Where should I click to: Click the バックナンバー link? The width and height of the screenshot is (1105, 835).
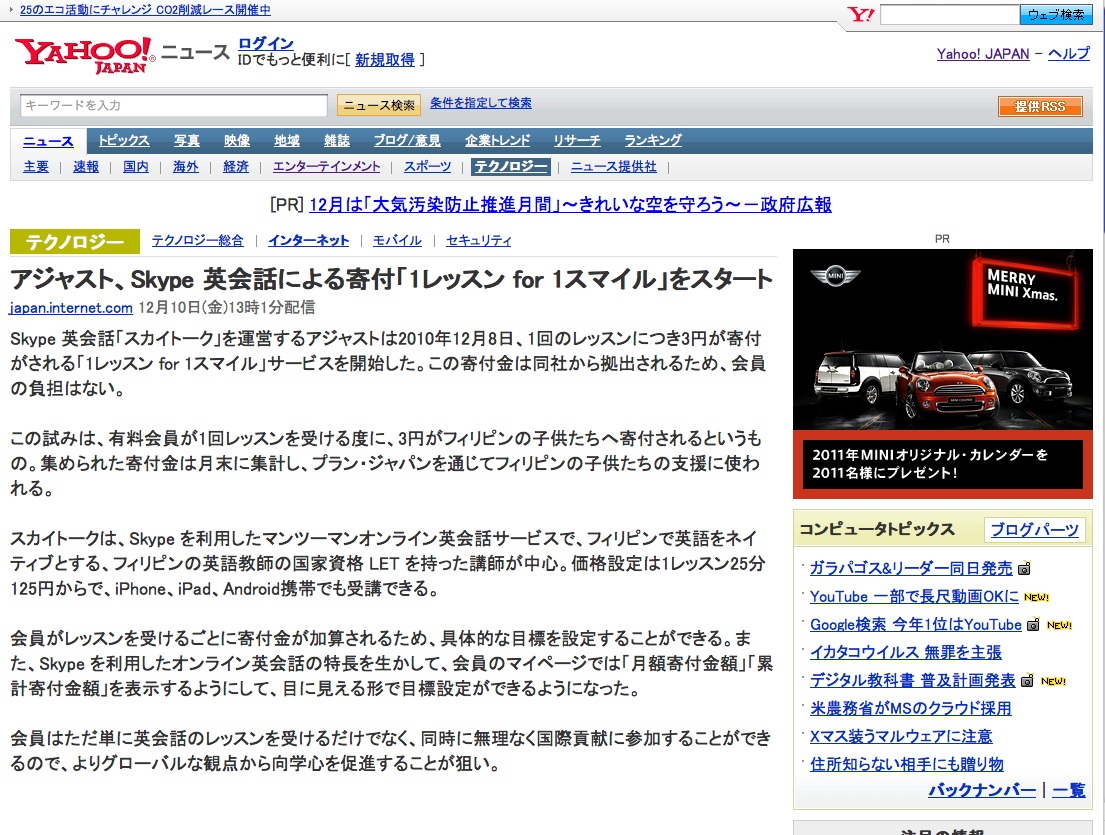pyautogui.click(x=982, y=791)
